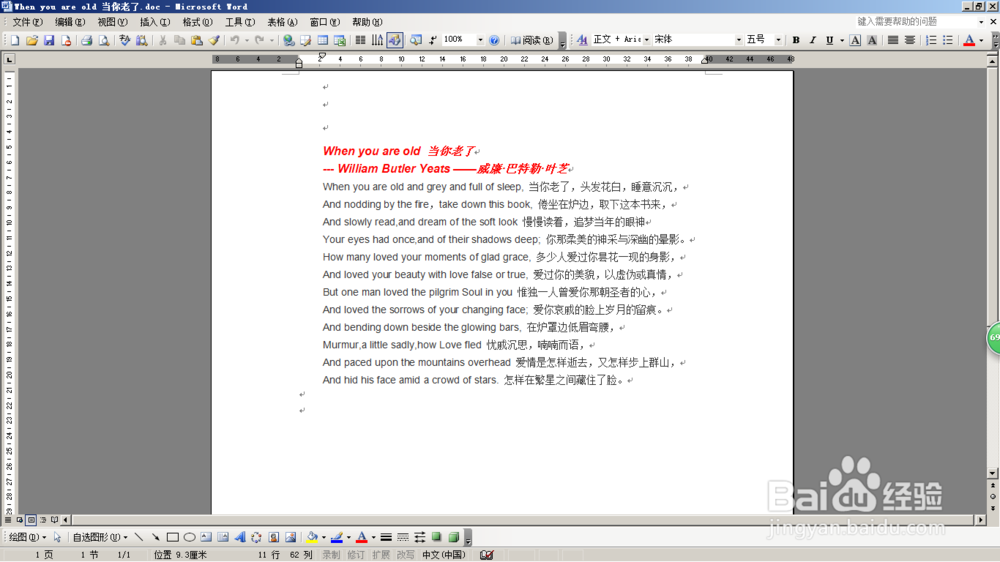
Task: Open a file with folder icon
Action: (32, 40)
